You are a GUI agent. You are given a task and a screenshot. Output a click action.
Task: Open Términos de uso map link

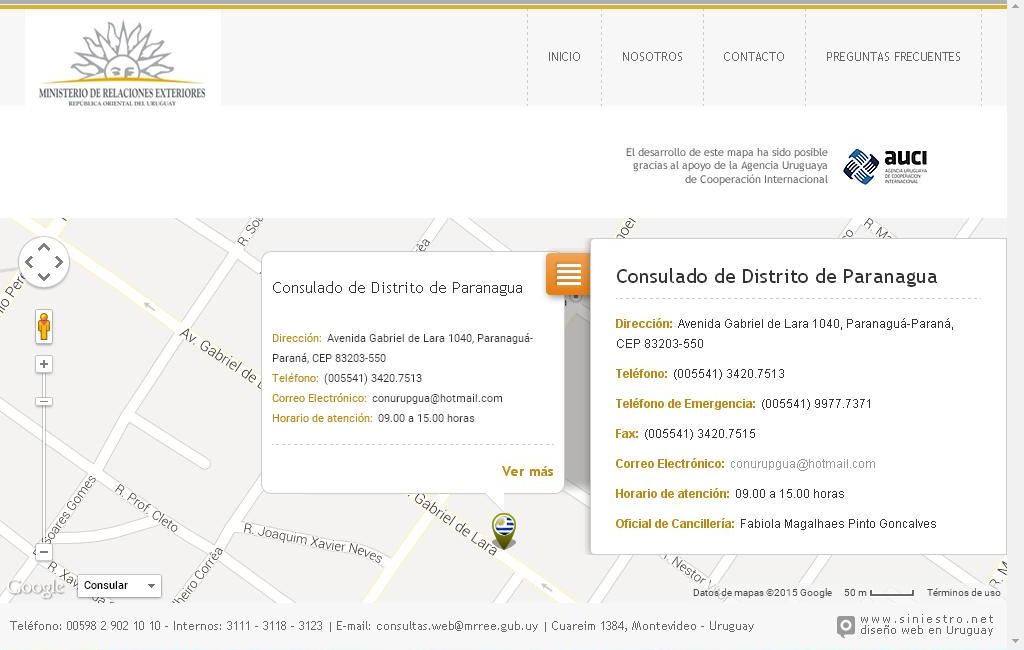click(961, 593)
